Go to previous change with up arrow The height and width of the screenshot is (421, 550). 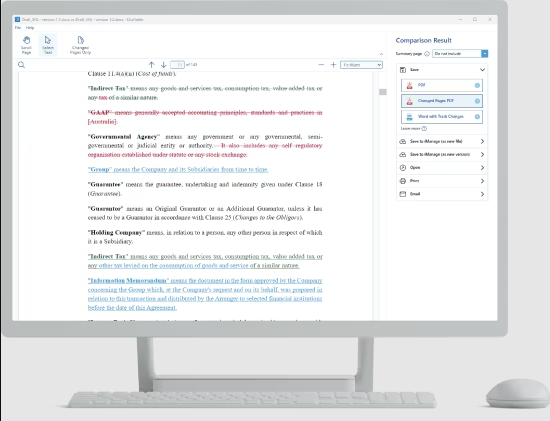pyautogui.click(x=152, y=65)
